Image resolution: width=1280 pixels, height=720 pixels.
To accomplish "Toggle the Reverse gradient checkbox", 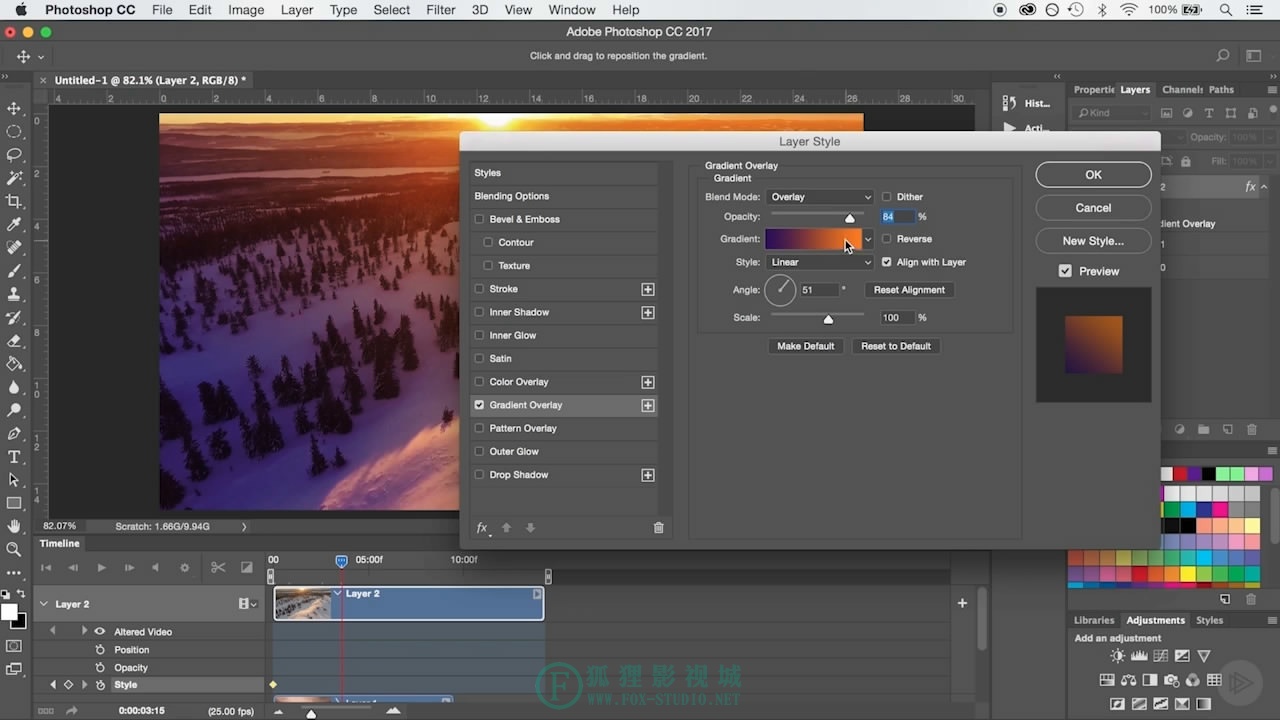I will point(887,239).
